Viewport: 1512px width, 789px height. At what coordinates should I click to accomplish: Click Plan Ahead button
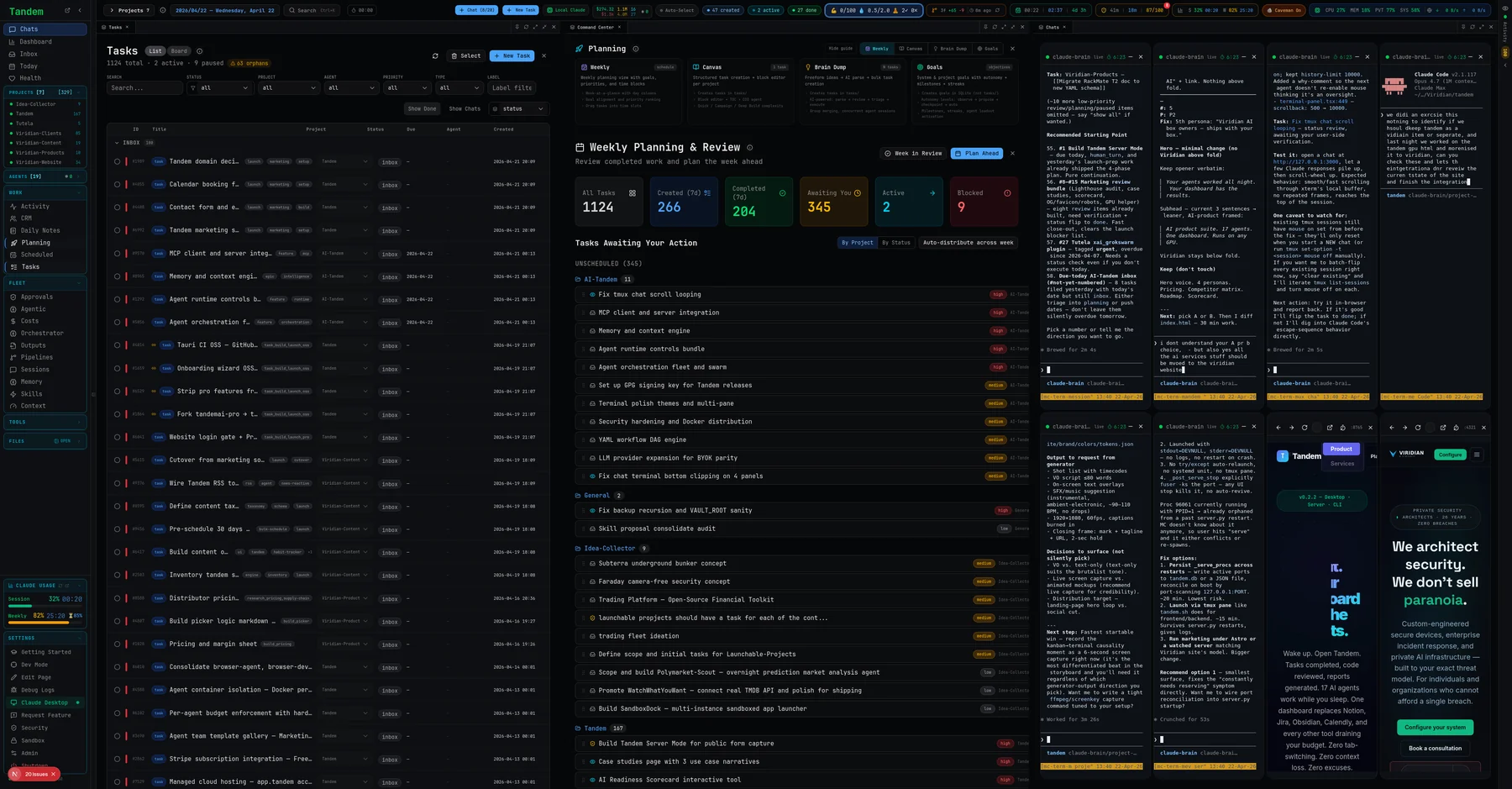[x=977, y=154]
